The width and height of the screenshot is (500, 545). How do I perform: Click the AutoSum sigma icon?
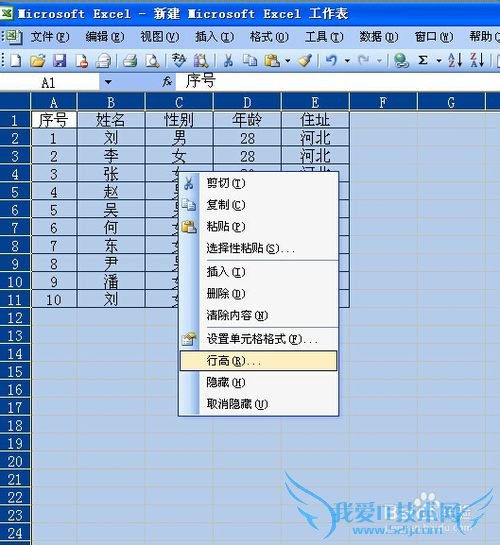[423, 61]
